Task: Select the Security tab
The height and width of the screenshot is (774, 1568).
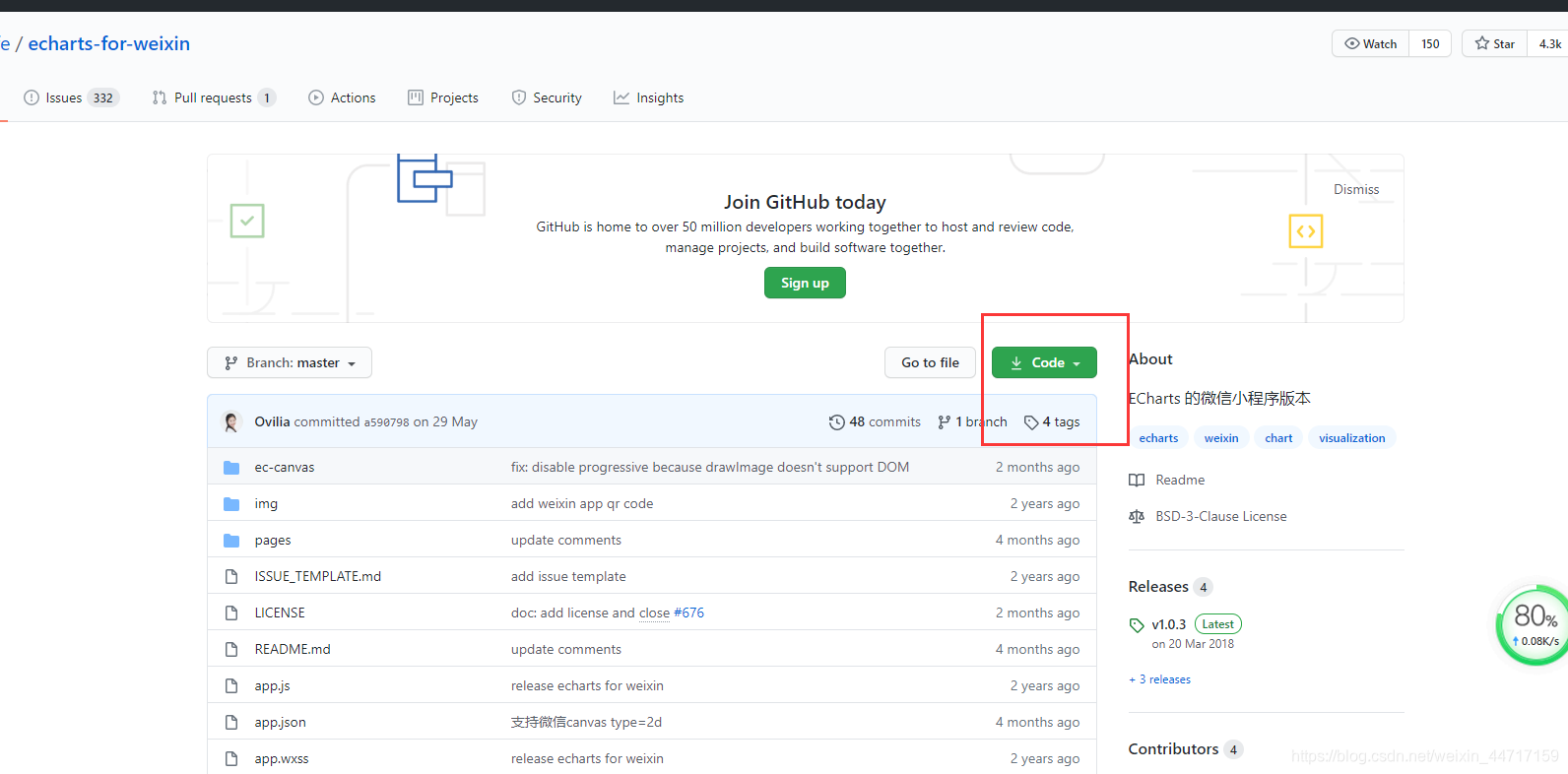Action: tap(547, 97)
